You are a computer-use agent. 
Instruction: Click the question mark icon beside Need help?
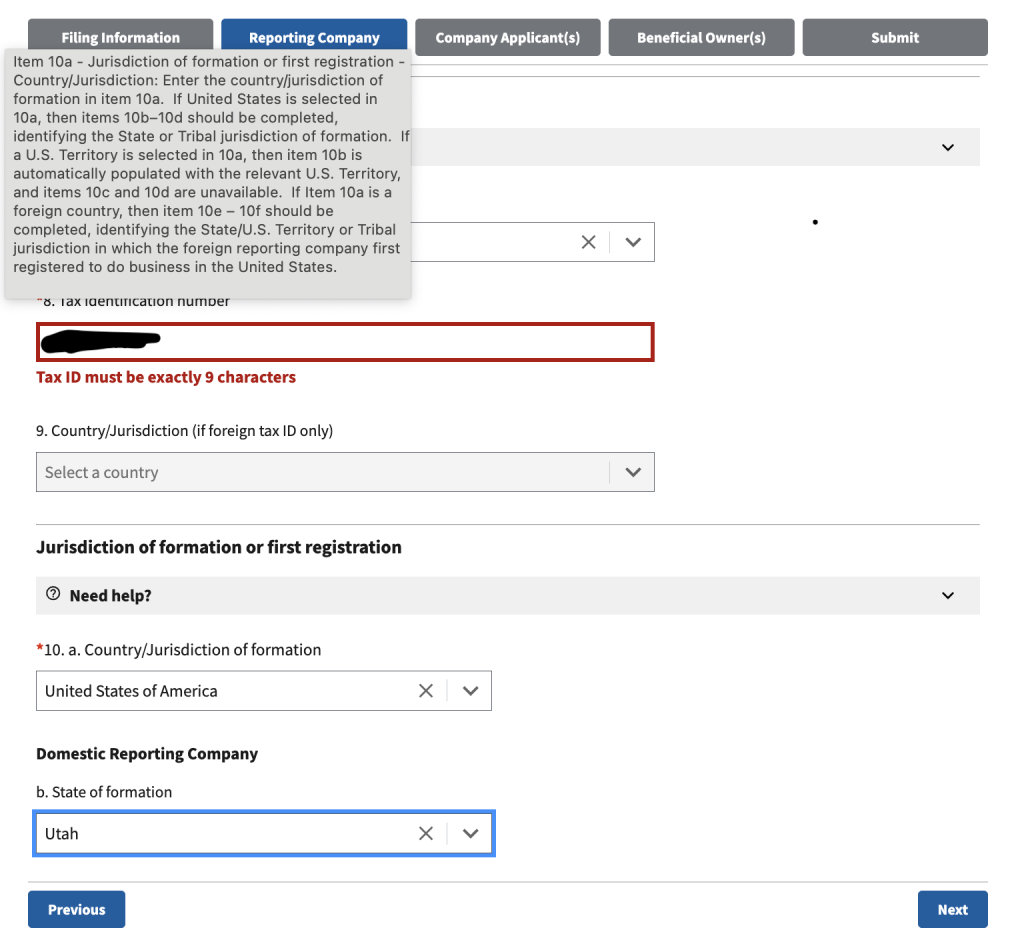coord(53,595)
